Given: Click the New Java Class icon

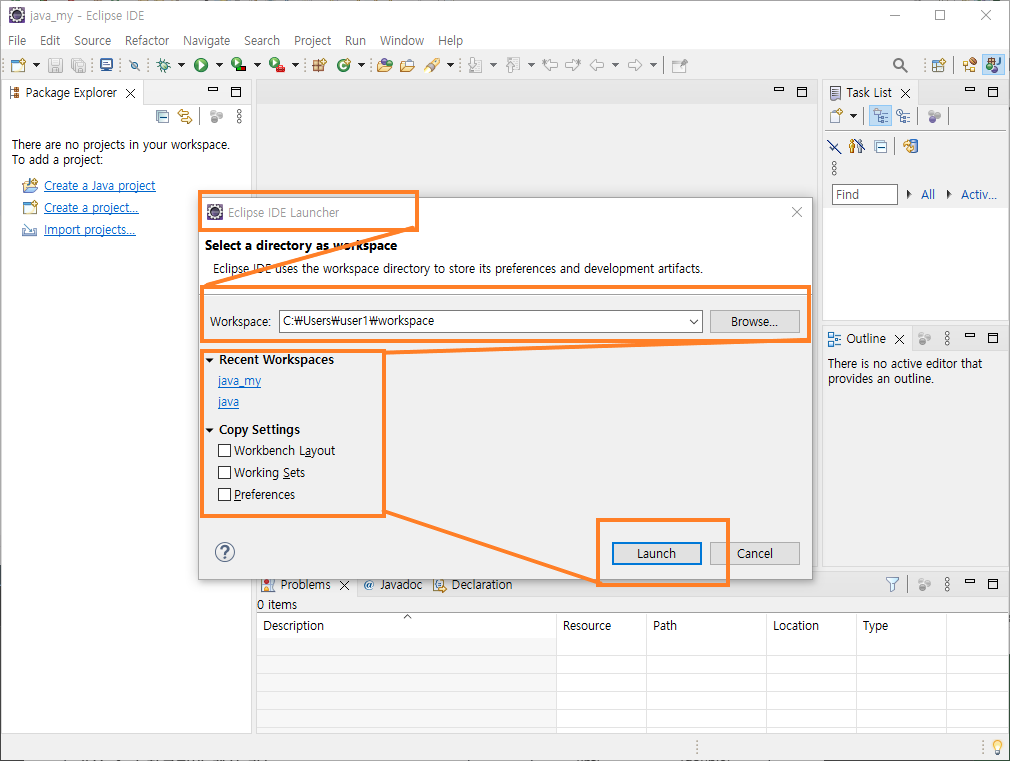Looking at the screenshot, I should point(344,65).
